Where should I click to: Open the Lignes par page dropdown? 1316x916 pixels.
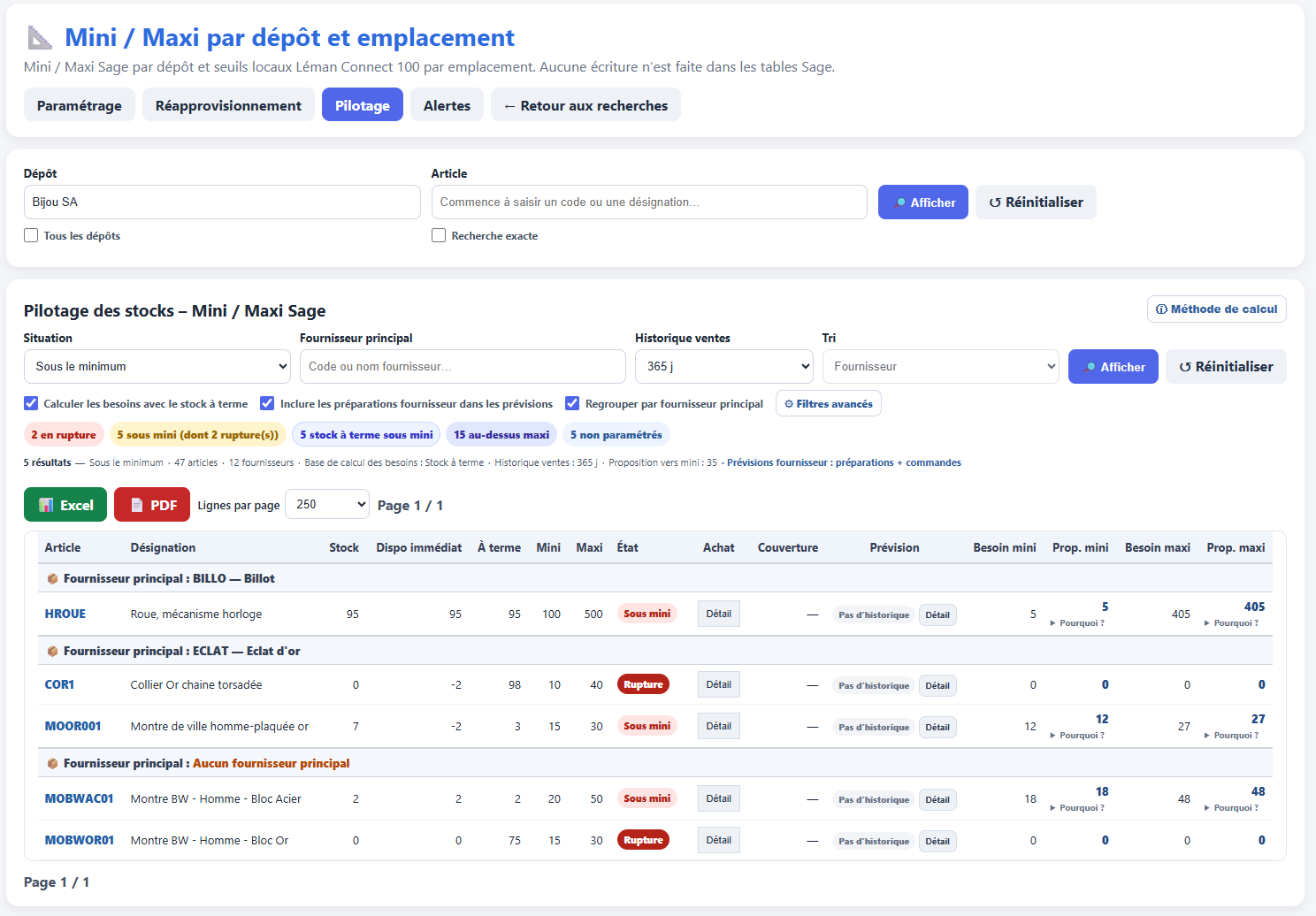coord(327,504)
